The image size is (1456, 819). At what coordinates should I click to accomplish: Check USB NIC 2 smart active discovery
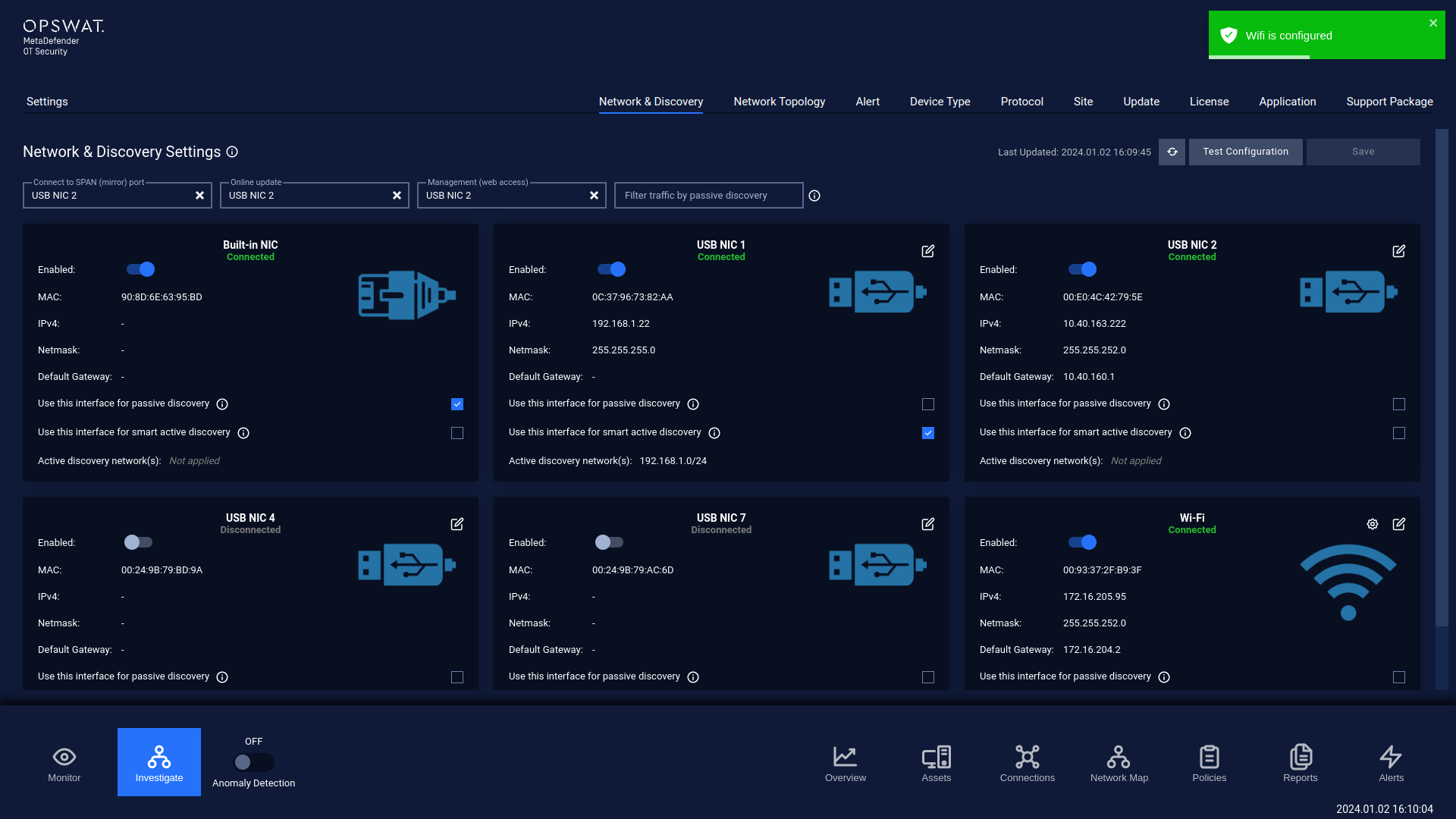pos(1399,433)
